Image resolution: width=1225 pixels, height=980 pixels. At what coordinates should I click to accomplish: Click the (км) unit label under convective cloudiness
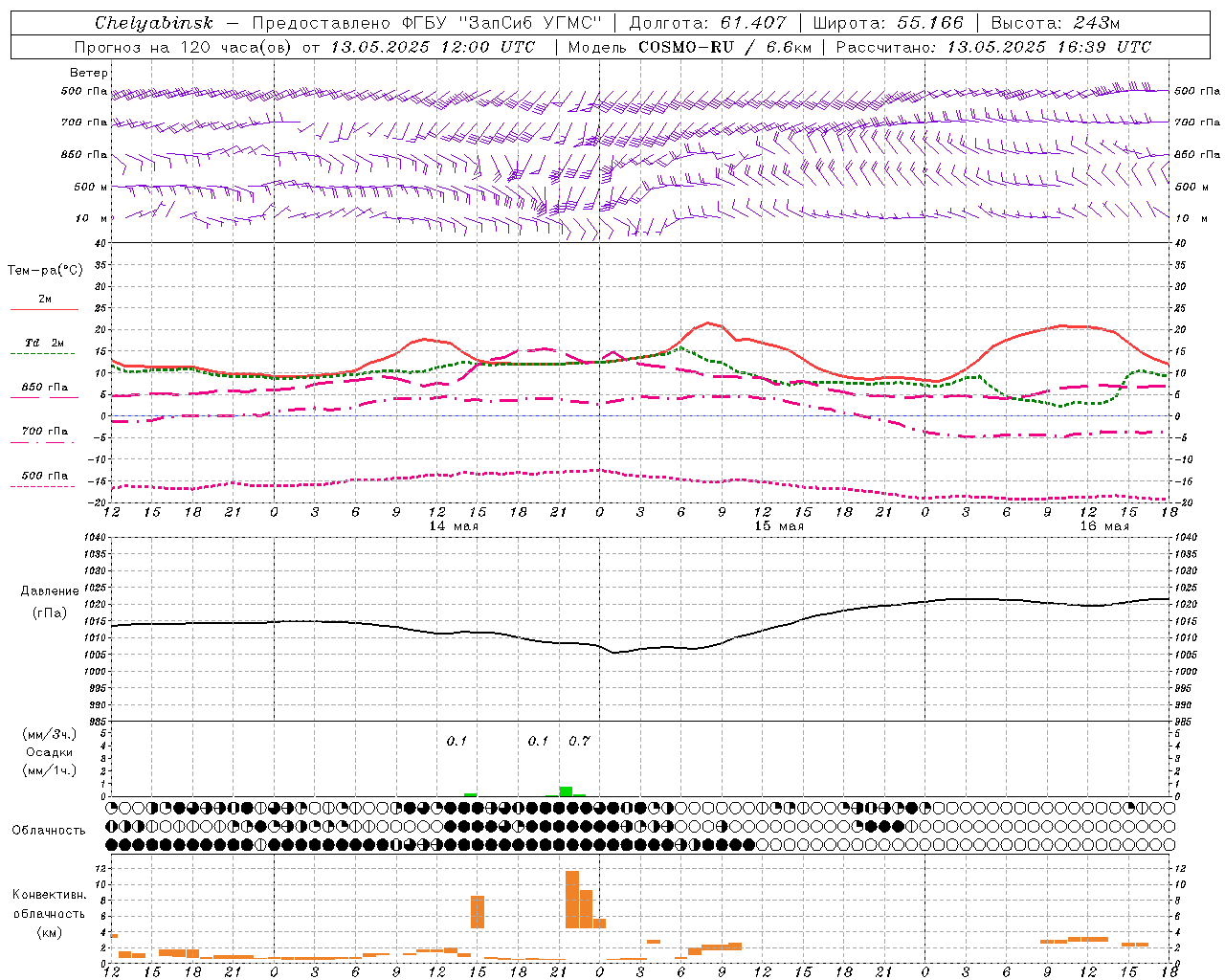click(50, 932)
